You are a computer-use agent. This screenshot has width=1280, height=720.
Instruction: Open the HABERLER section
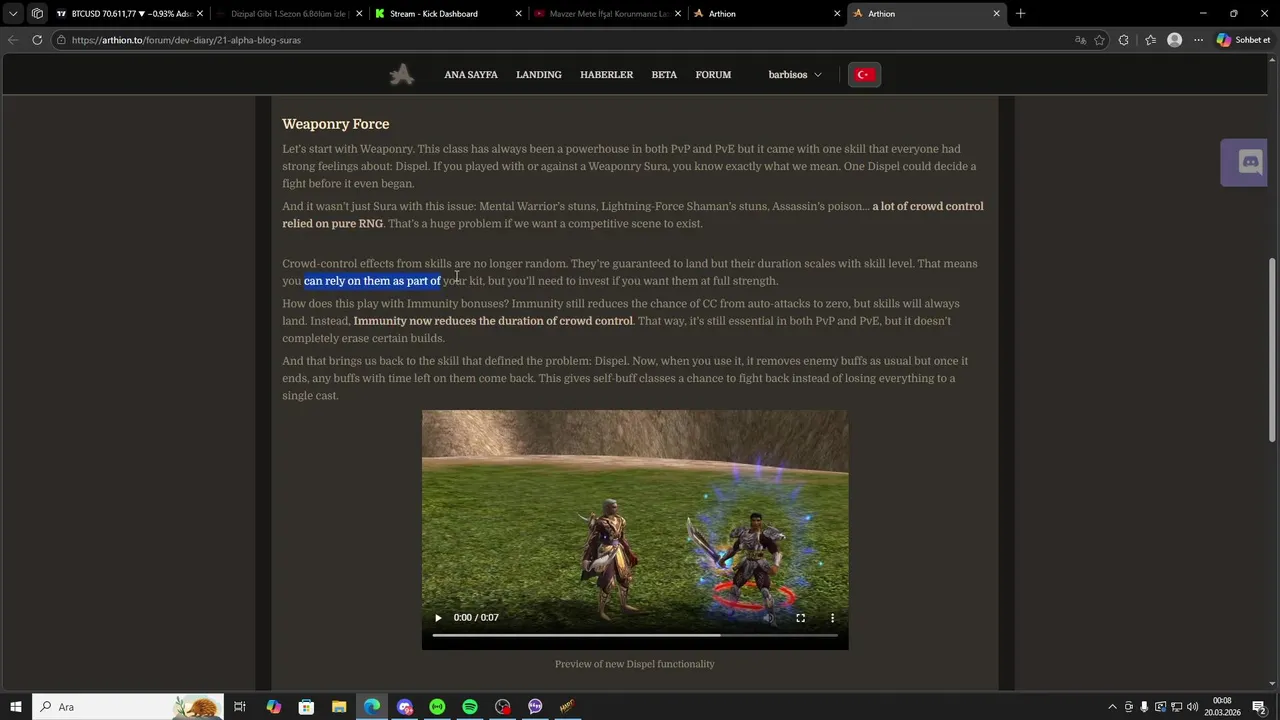[x=607, y=75]
